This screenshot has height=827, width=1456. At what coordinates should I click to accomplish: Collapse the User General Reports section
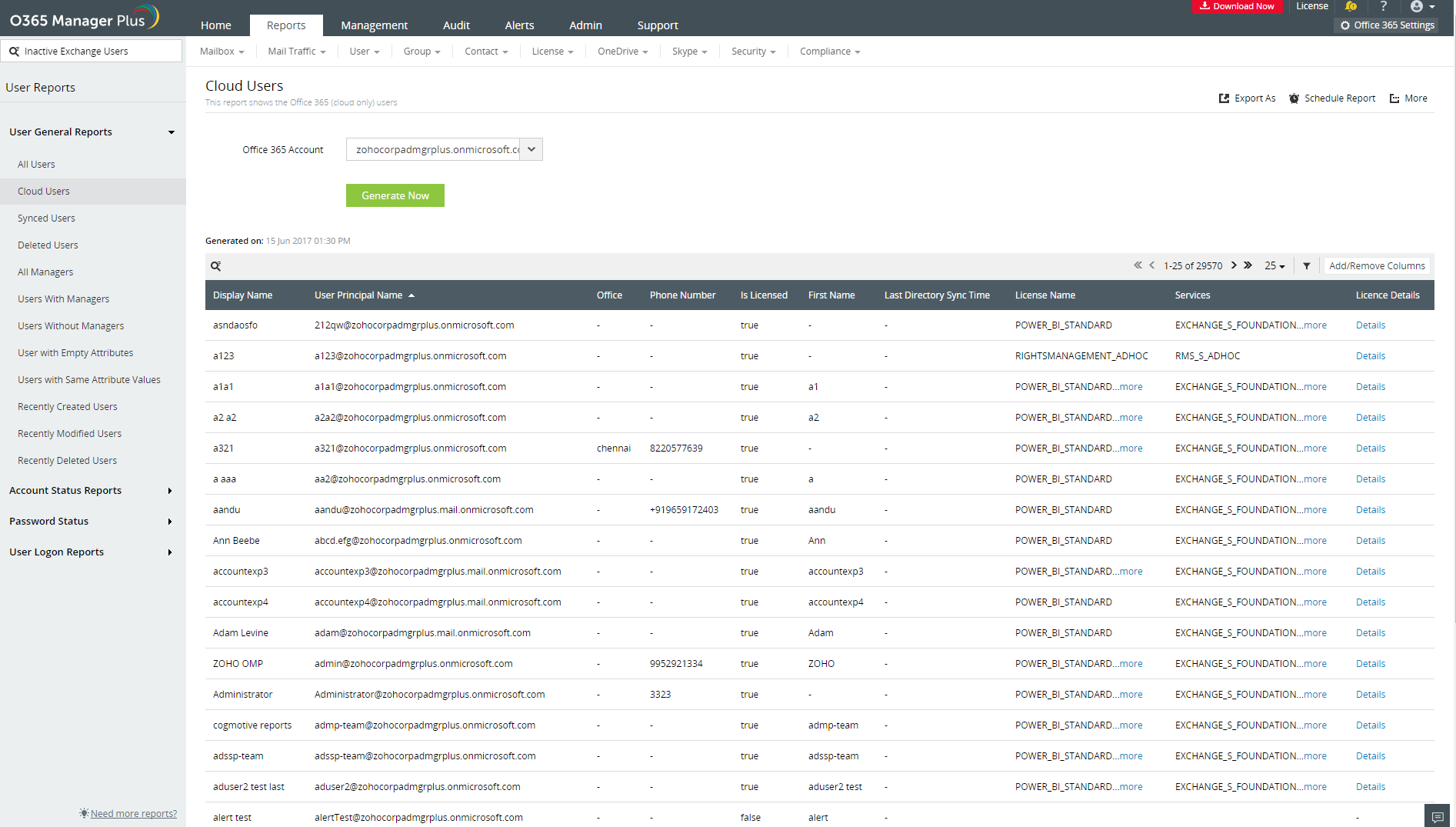pyautogui.click(x=172, y=132)
